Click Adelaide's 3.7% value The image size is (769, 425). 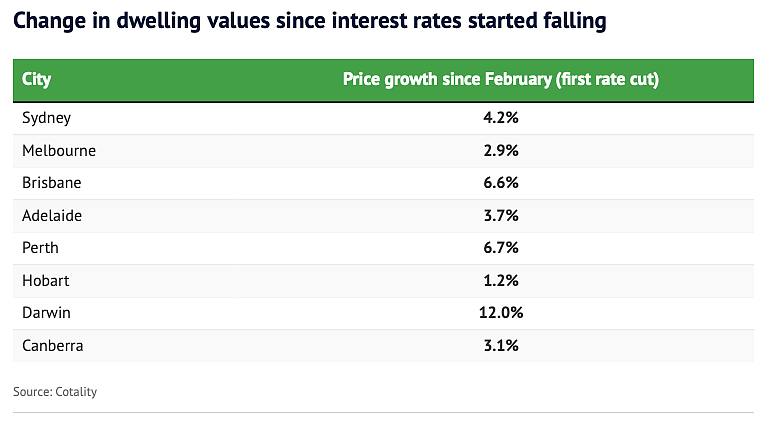501,216
